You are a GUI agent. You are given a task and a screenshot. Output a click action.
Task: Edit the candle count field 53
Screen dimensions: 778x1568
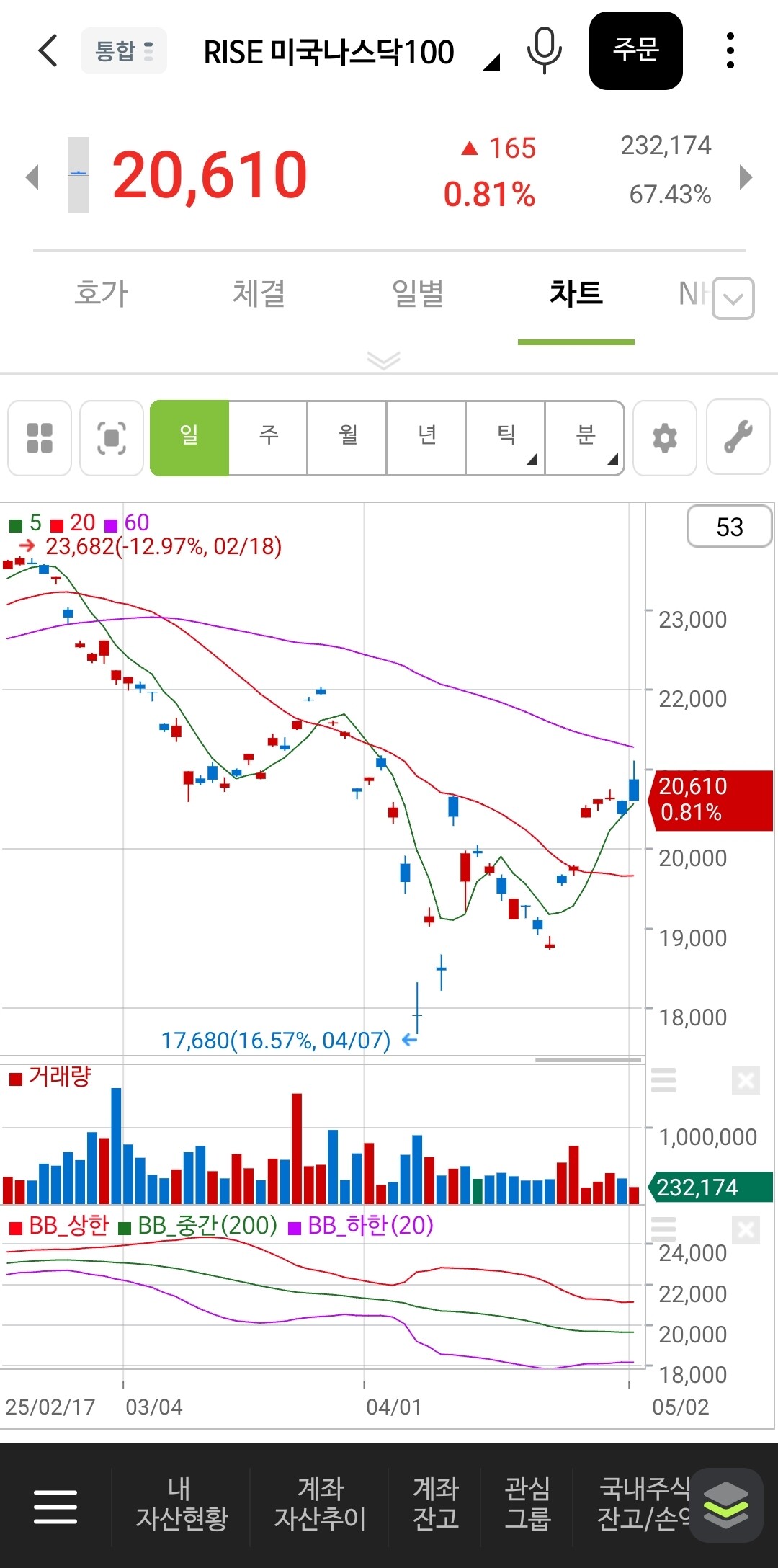click(729, 527)
